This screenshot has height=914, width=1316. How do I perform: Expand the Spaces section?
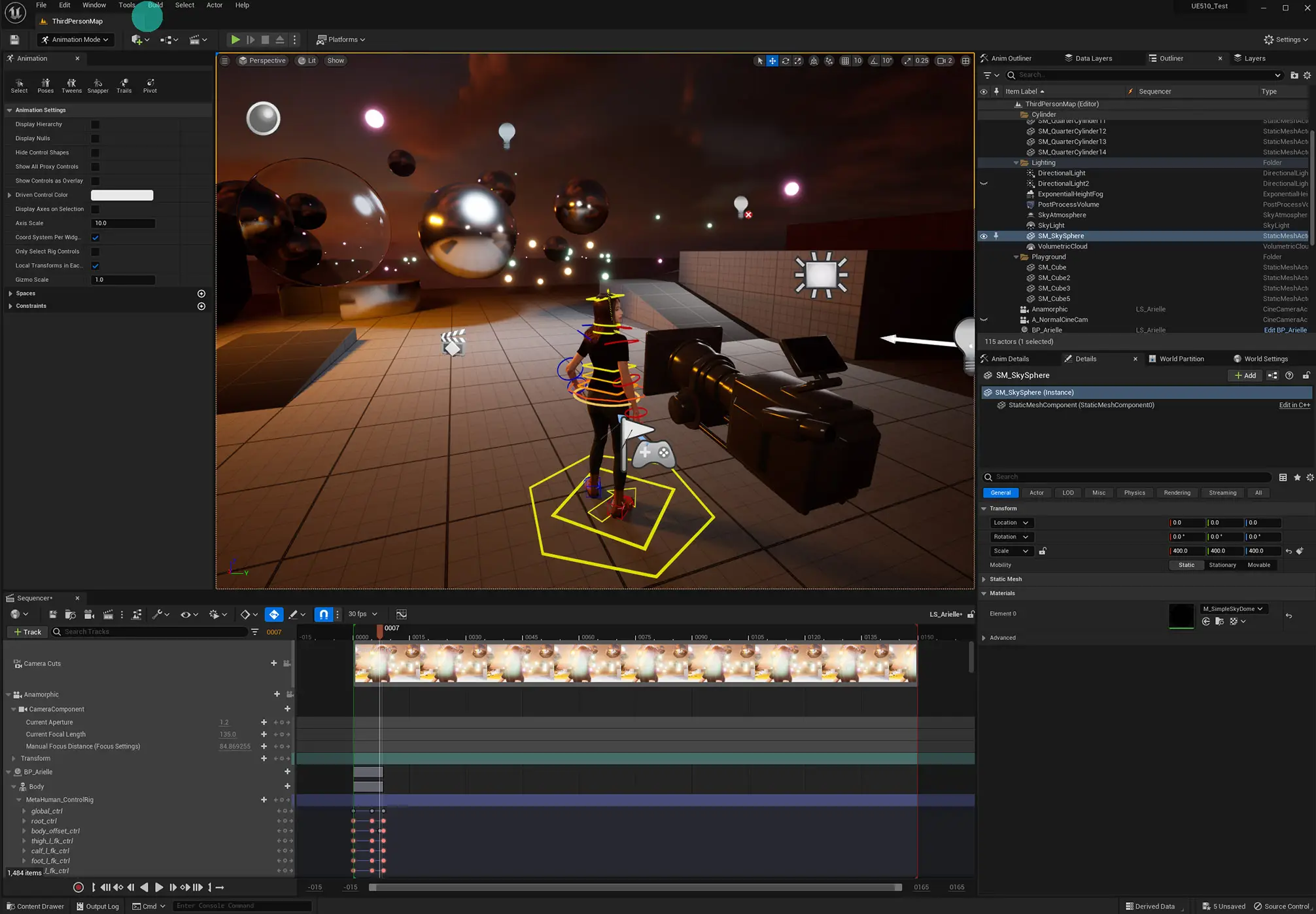click(x=10, y=294)
